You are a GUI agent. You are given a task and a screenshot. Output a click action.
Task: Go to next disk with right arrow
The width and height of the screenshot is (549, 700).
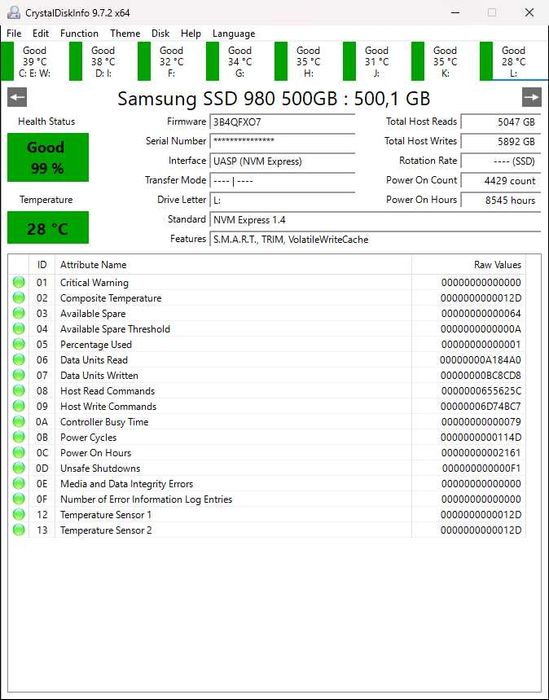point(532,97)
